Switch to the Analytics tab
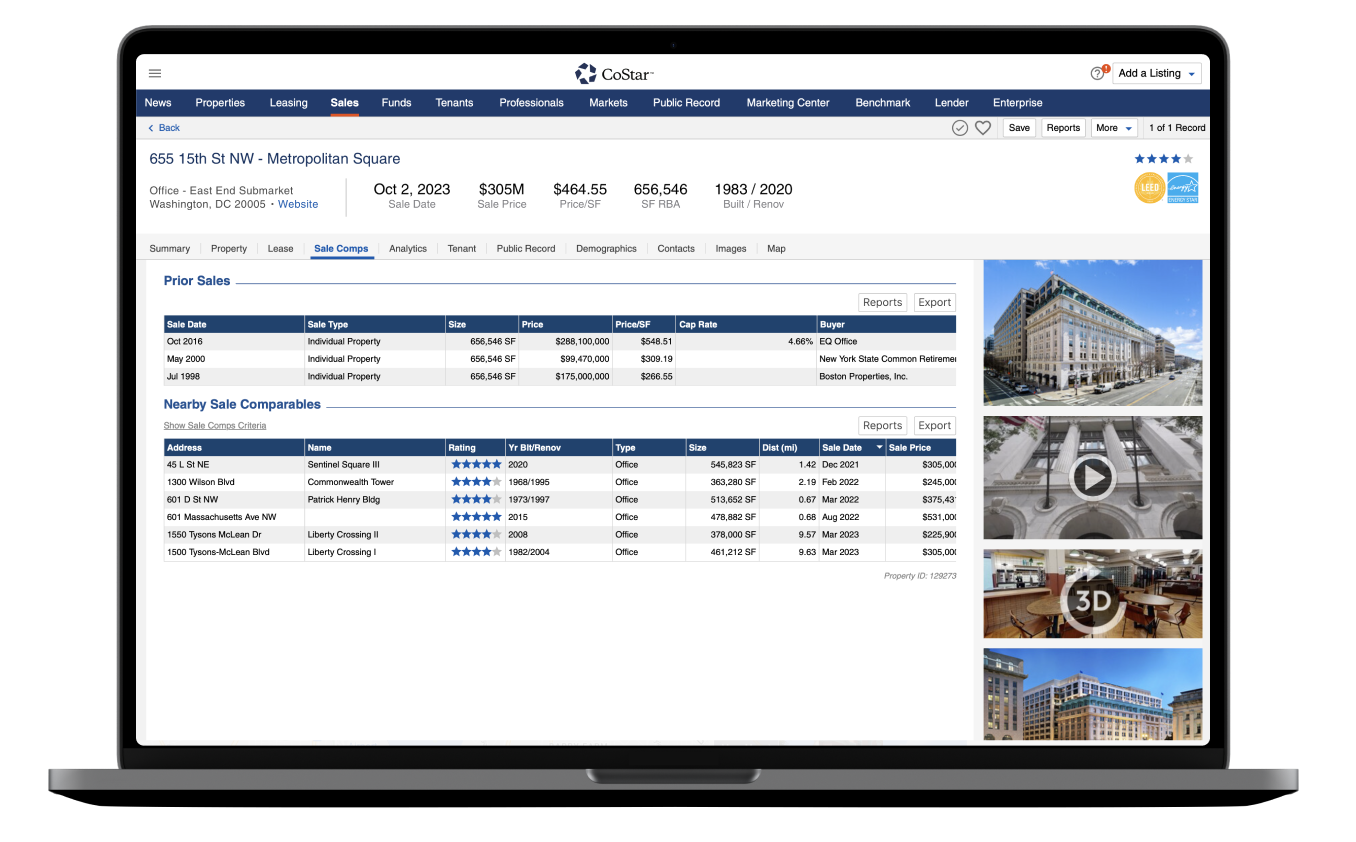Viewport: 1356px width, 842px height. tap(407, 248)
